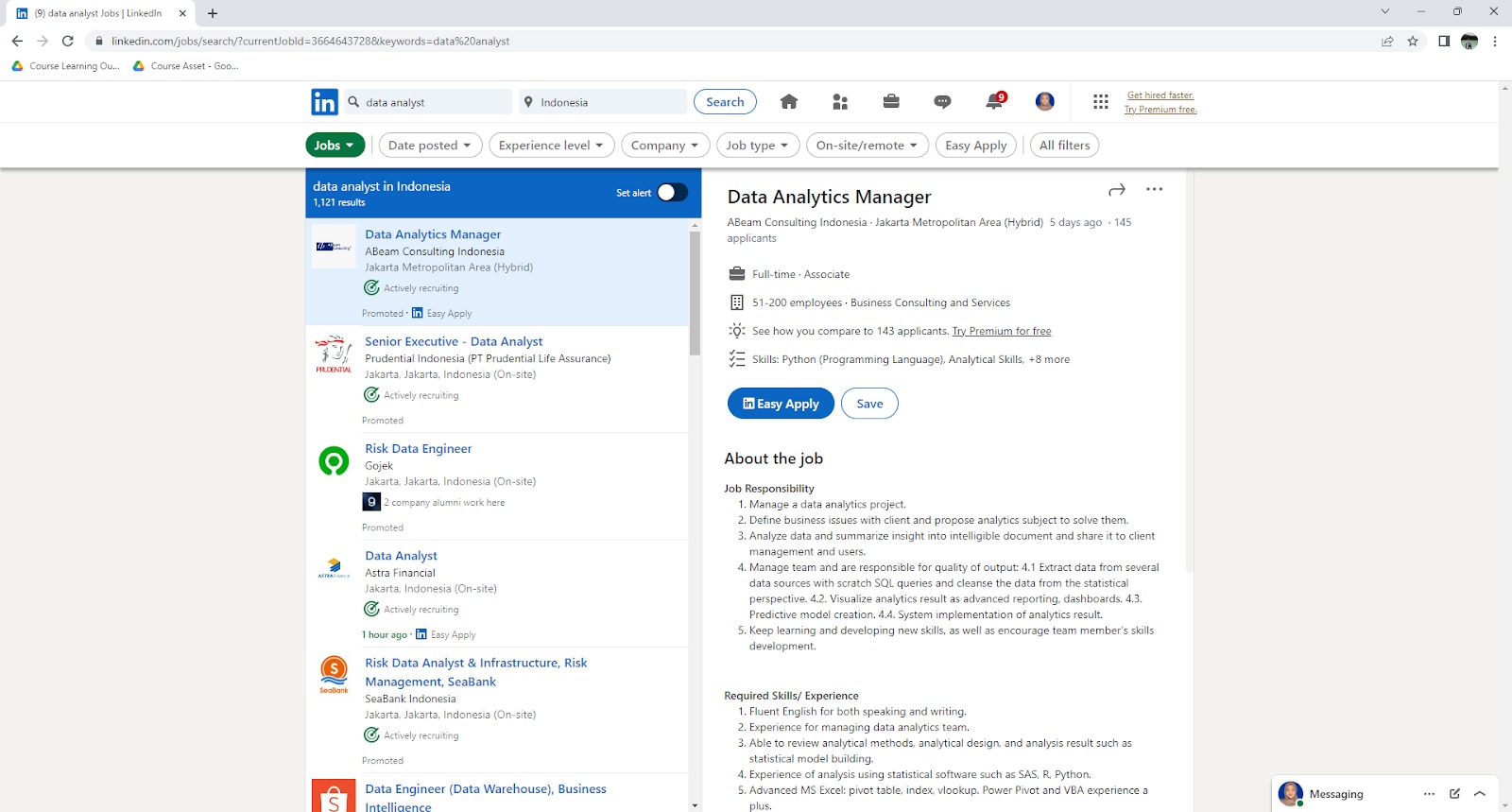The height and width of the screenshot is (812, 1512).
Task: Click the job list scrollbar
Action: click(696, 293)
